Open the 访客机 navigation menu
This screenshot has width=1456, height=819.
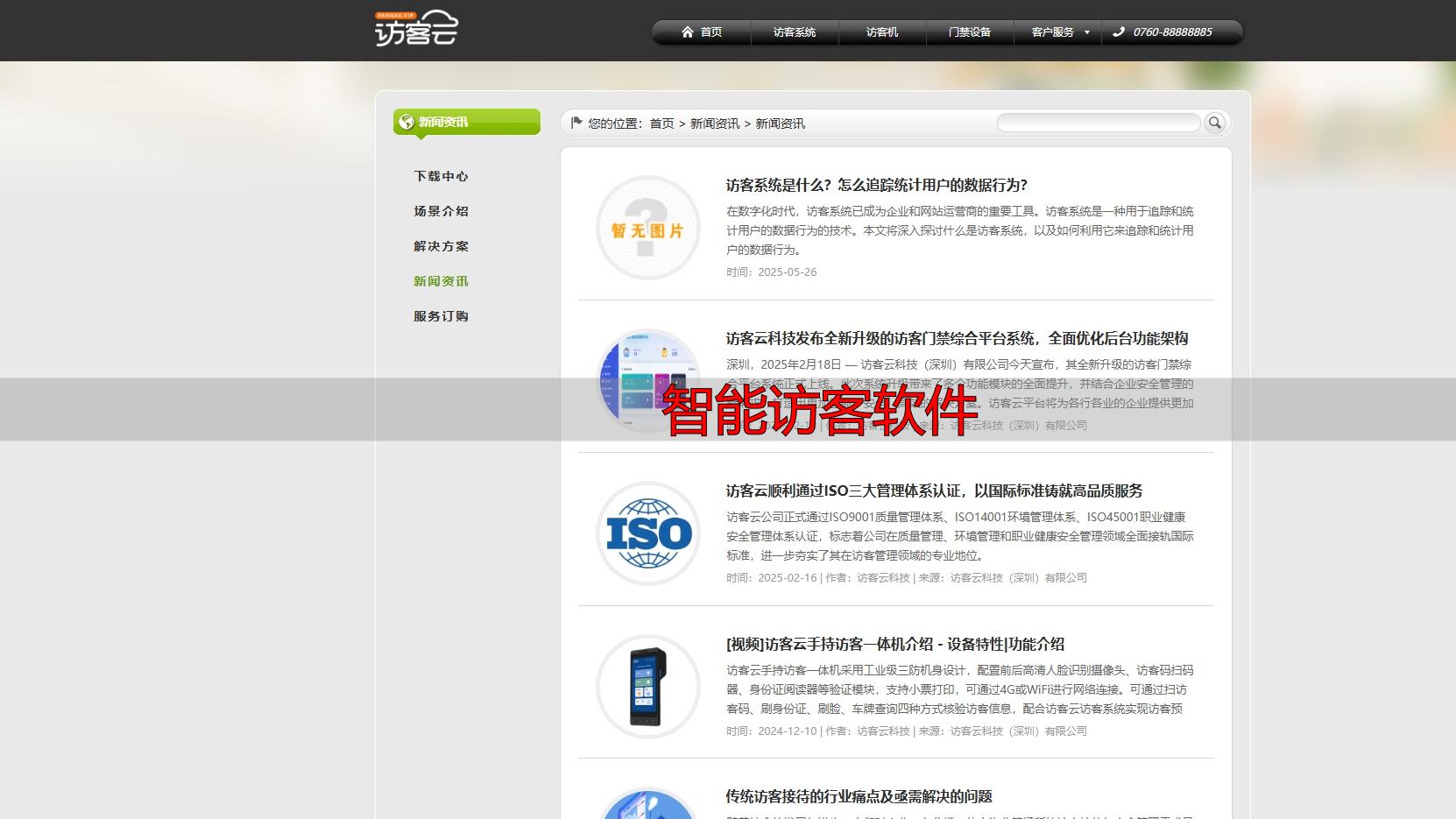point(881,32)
